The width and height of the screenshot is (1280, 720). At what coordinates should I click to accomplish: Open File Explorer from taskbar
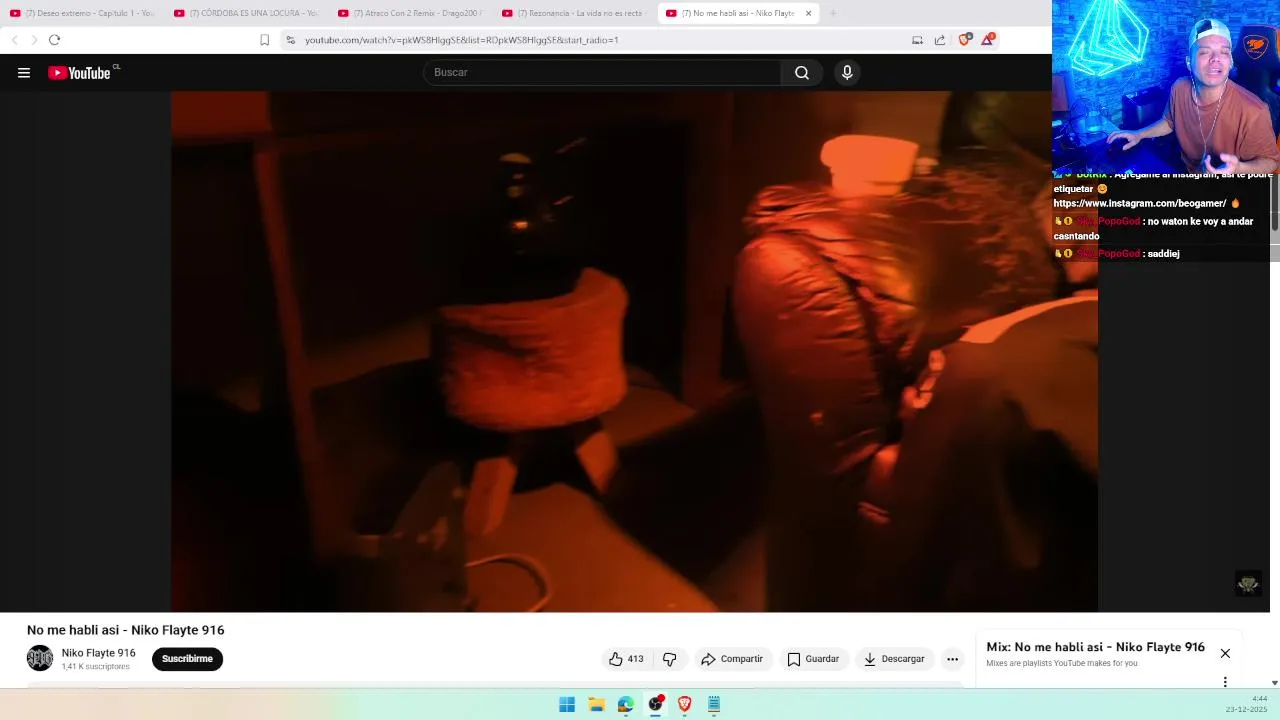(x=596, y=704)
